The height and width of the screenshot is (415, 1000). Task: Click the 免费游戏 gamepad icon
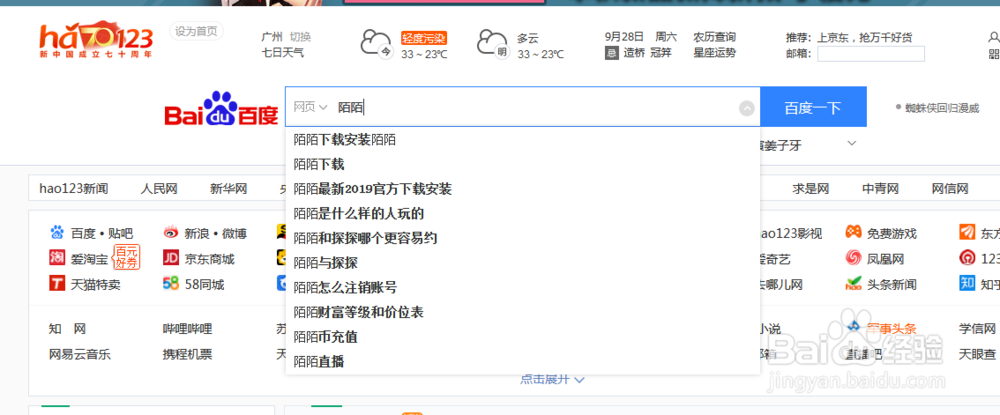tap(853, 233)
